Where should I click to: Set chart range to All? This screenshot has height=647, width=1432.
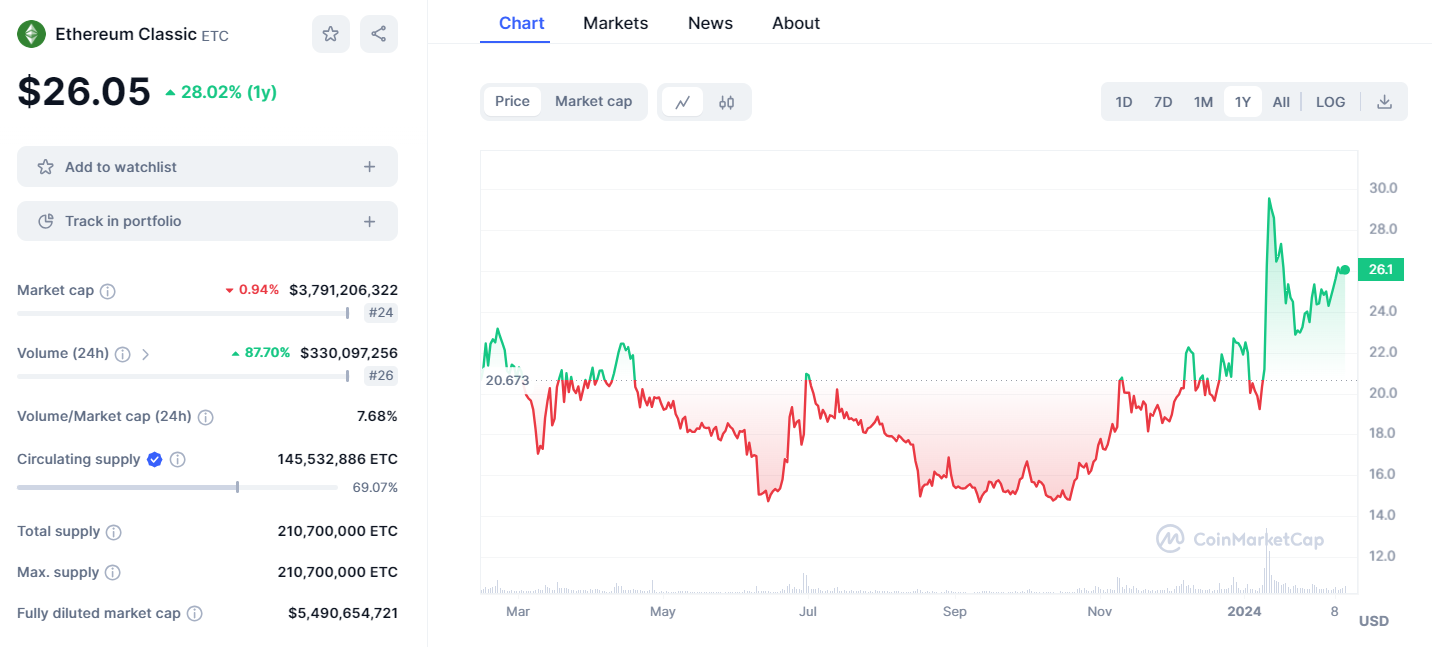pyautogui.click(x=1281, y=102)
